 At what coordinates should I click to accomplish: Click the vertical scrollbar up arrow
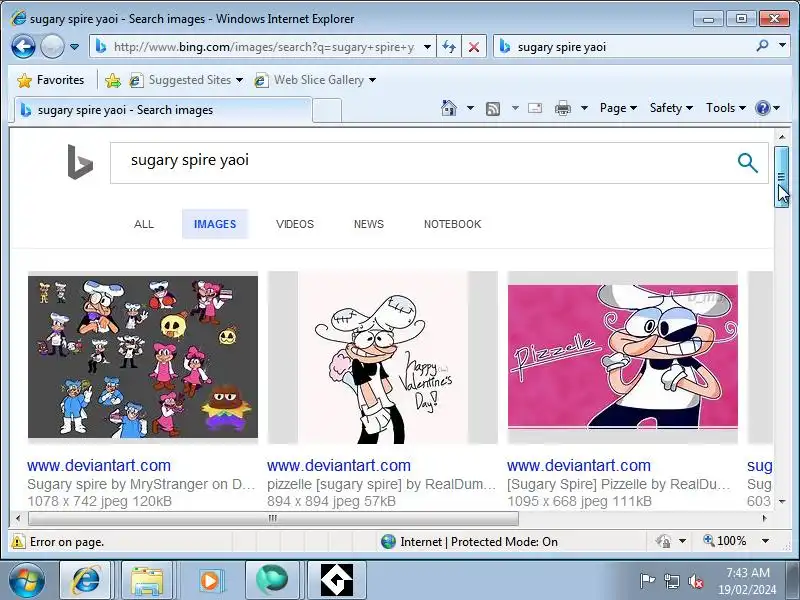coord(782,137)
